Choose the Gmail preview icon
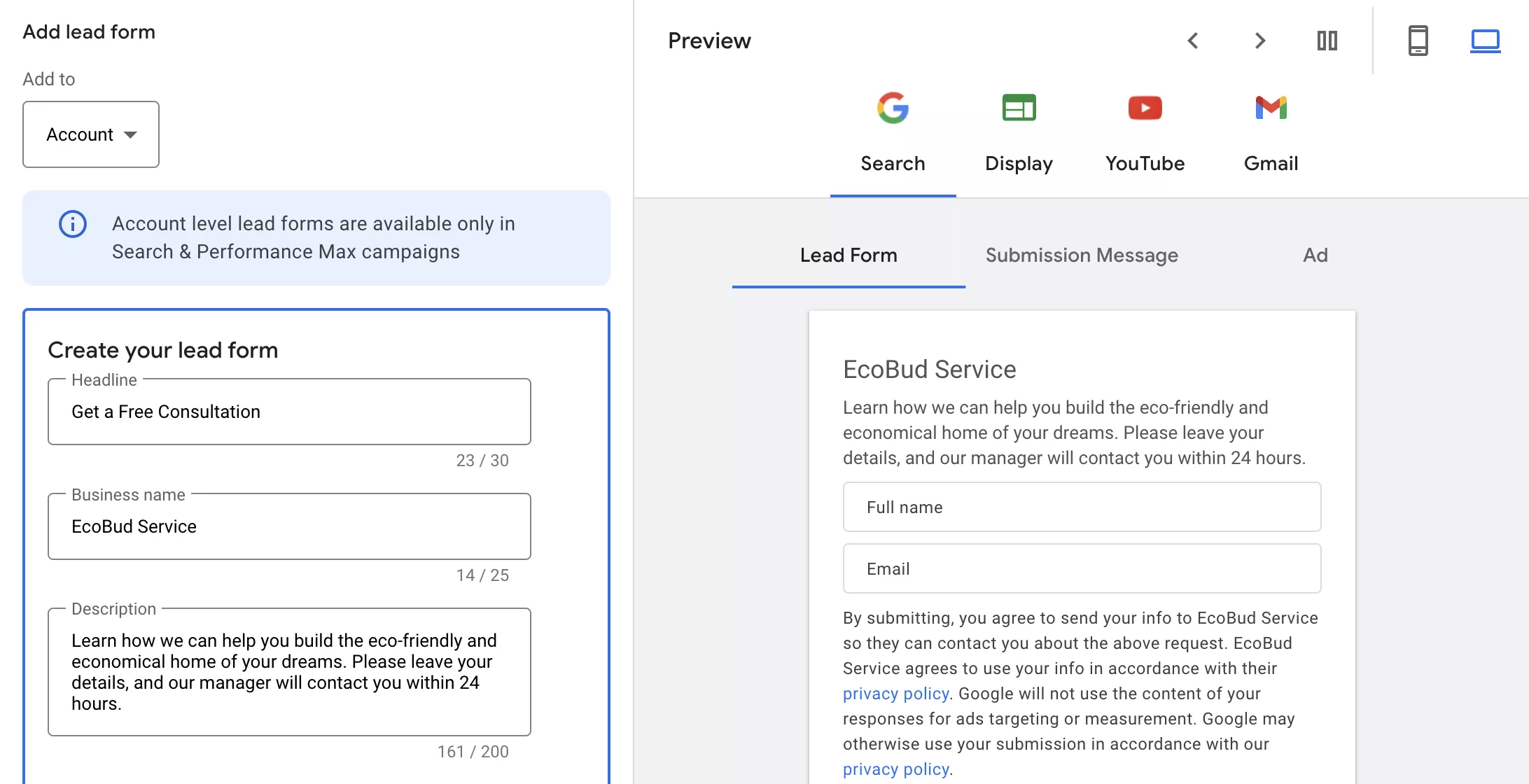This screenshot has height=784, width=1529. point(1271,108)
